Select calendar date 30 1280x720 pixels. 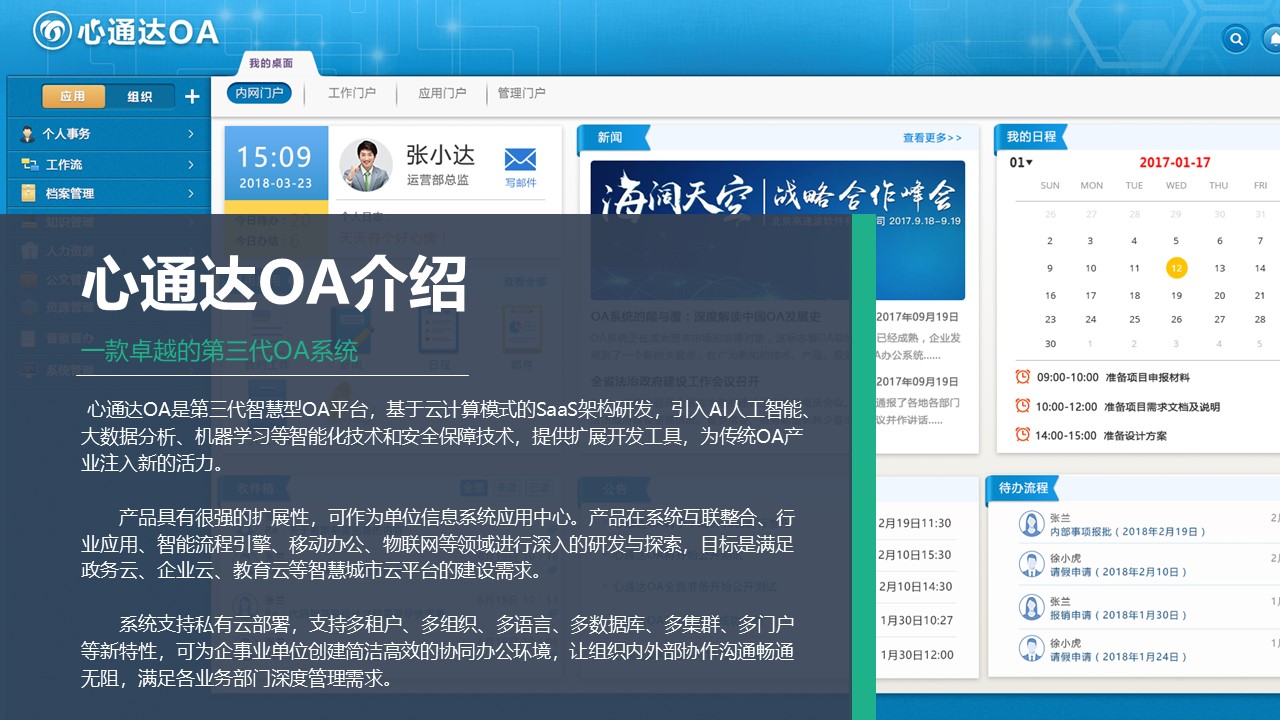tap(1050, 343)
